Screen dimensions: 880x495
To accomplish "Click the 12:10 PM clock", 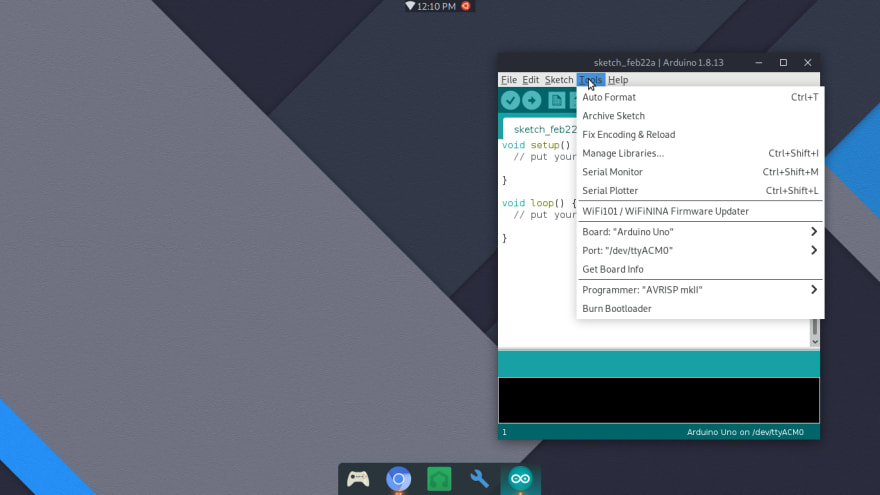I will coord(436,6).
